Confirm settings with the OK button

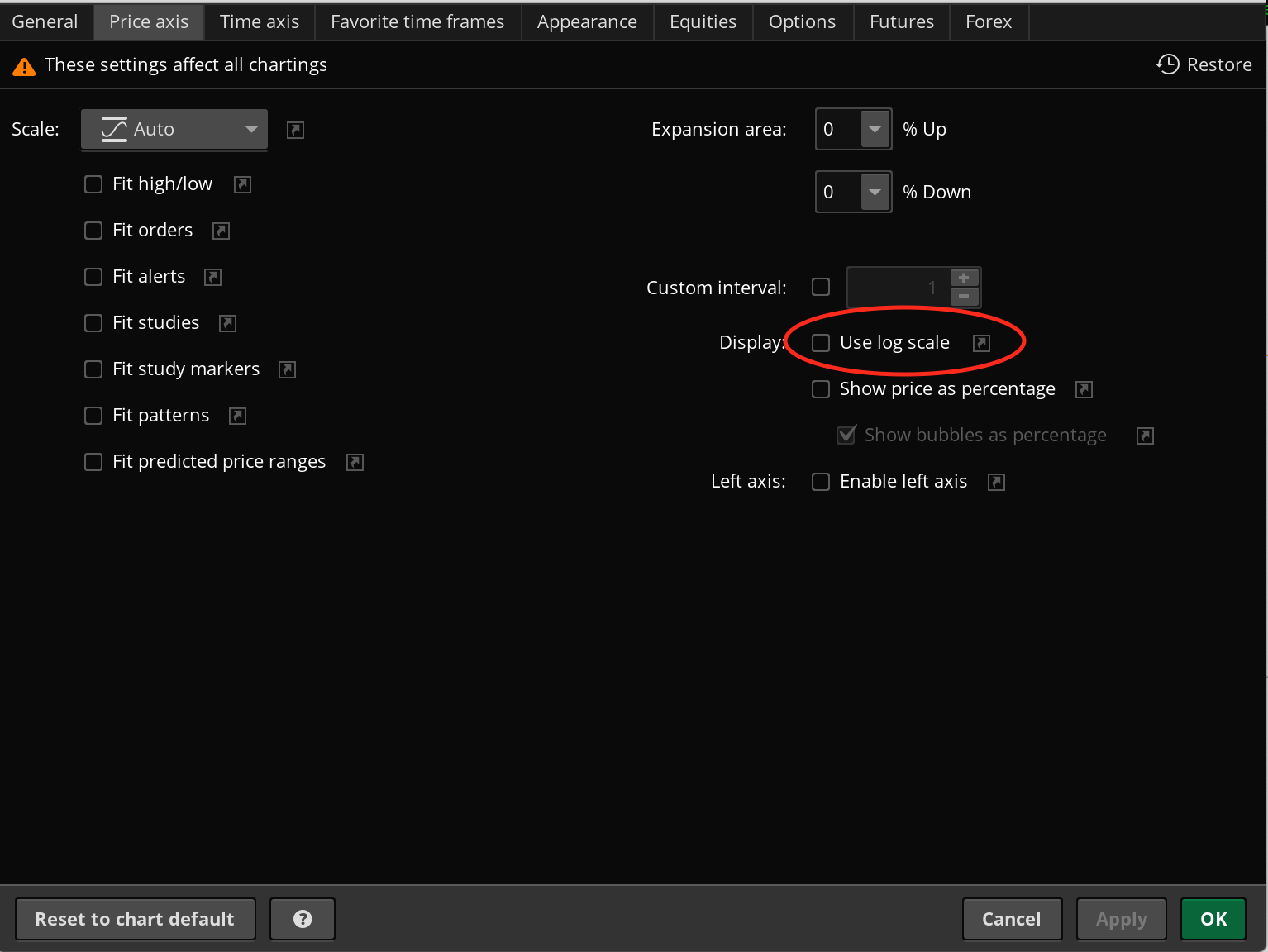[1213, 919]
